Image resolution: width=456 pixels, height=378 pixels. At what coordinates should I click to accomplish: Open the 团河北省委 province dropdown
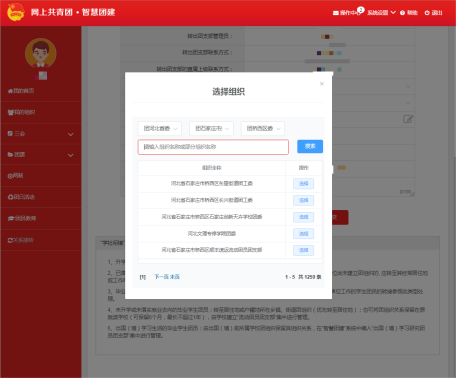pos(160,128)
